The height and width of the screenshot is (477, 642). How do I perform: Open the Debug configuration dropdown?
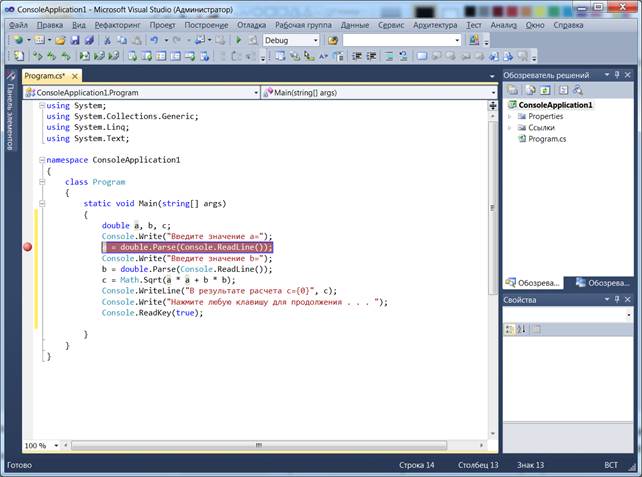315,40
